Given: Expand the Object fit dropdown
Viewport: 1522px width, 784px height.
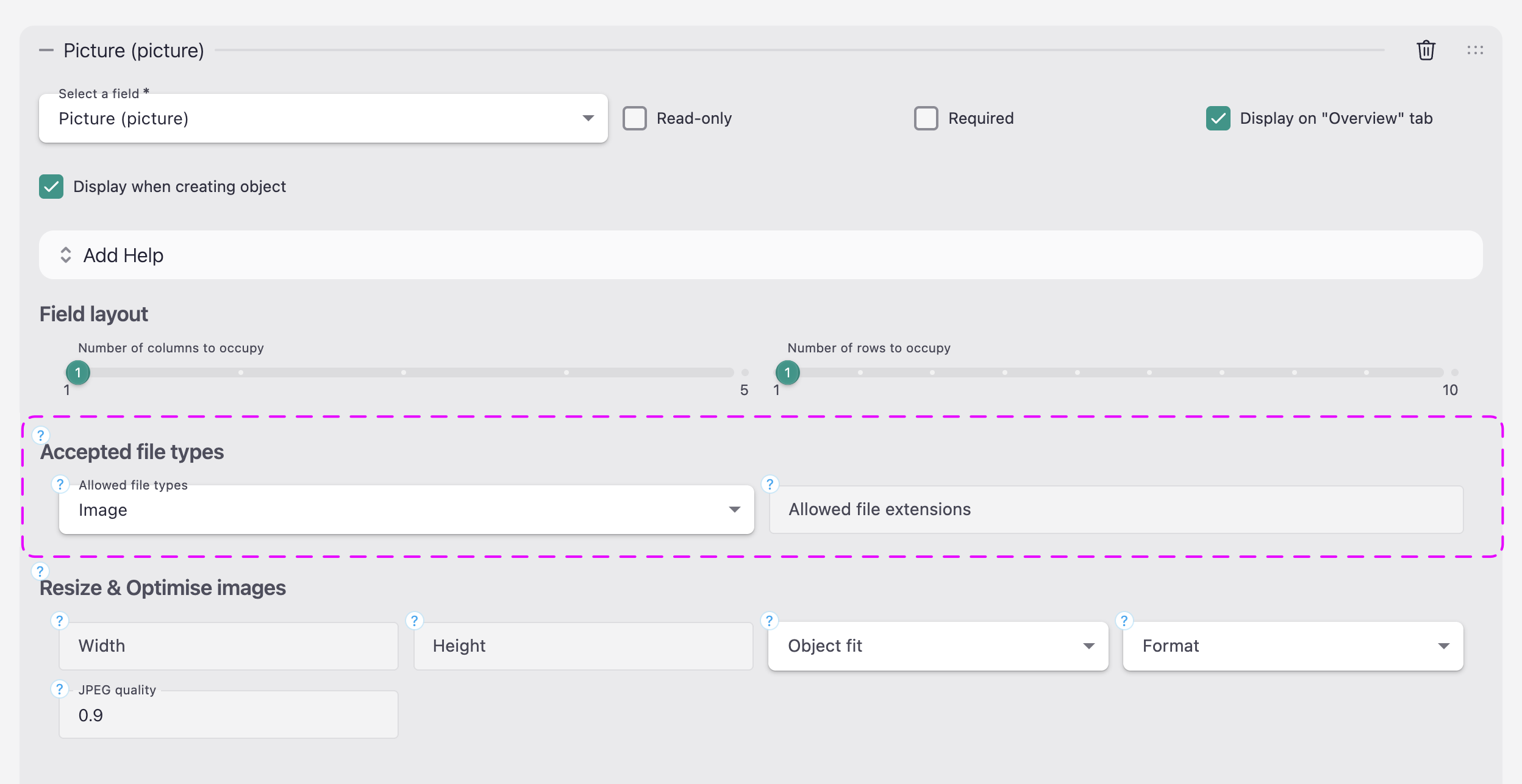Looking at the screenshot, I should click(x=938, y=646).
